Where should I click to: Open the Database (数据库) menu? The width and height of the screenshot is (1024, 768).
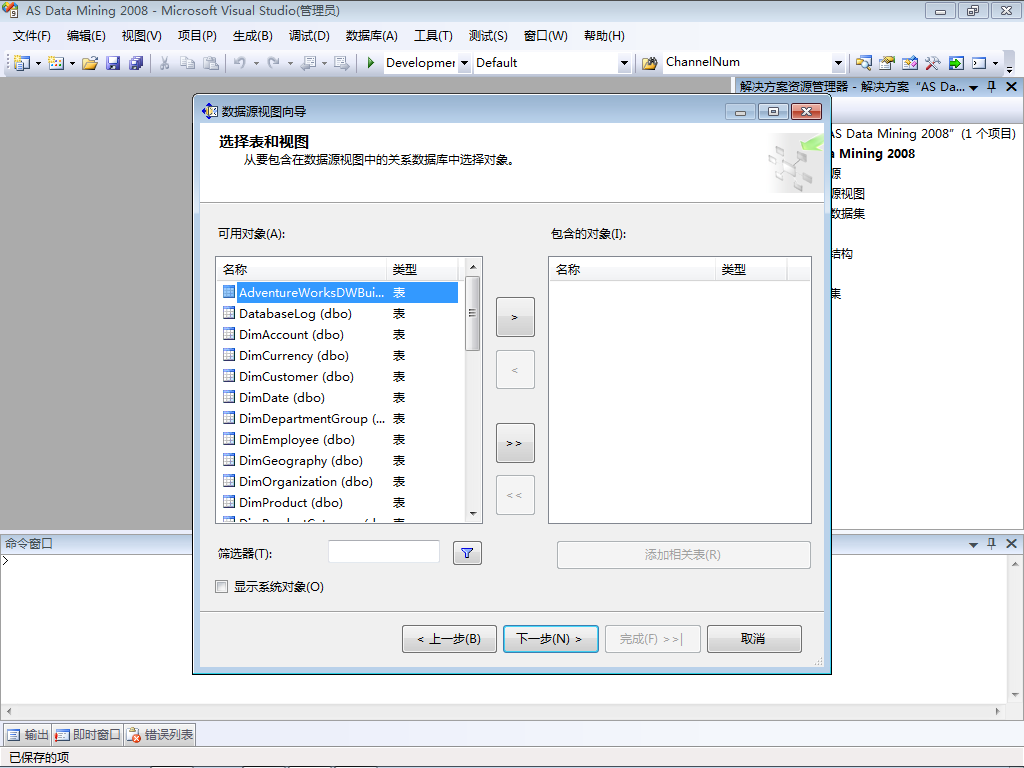coord(371,36)
